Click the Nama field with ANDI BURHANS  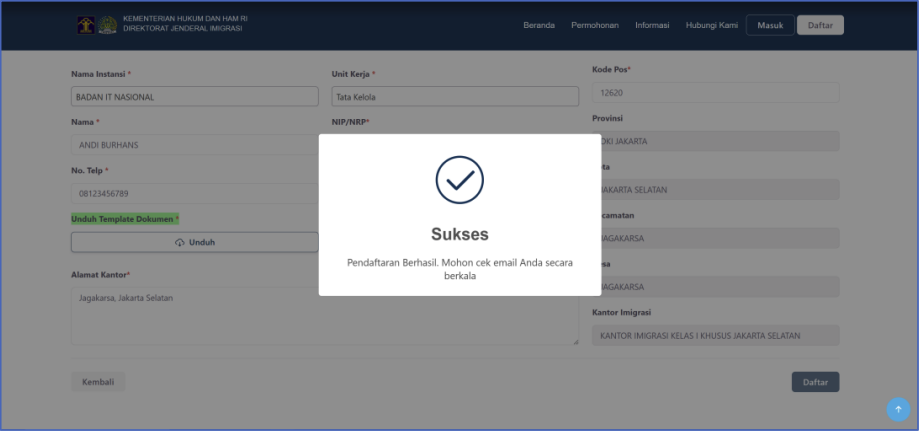(x=195, y=145)
